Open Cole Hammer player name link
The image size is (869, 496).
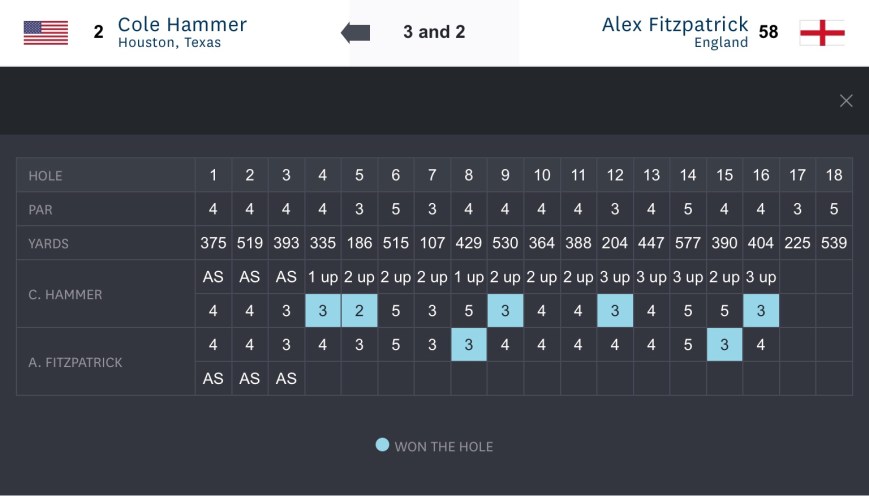pyautogui.click(x=182, y=24)
